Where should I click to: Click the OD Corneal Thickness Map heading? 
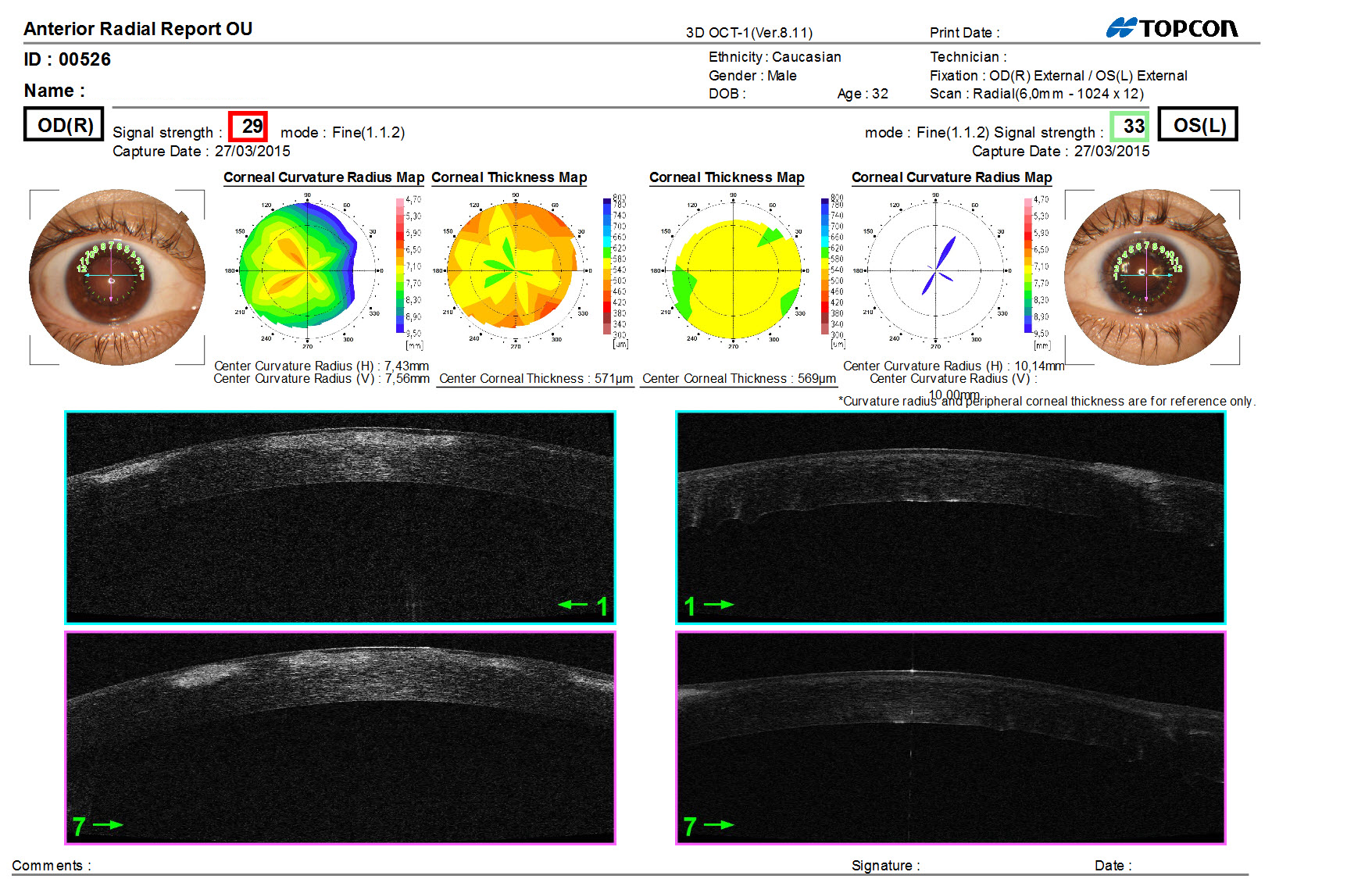[509, 177]
